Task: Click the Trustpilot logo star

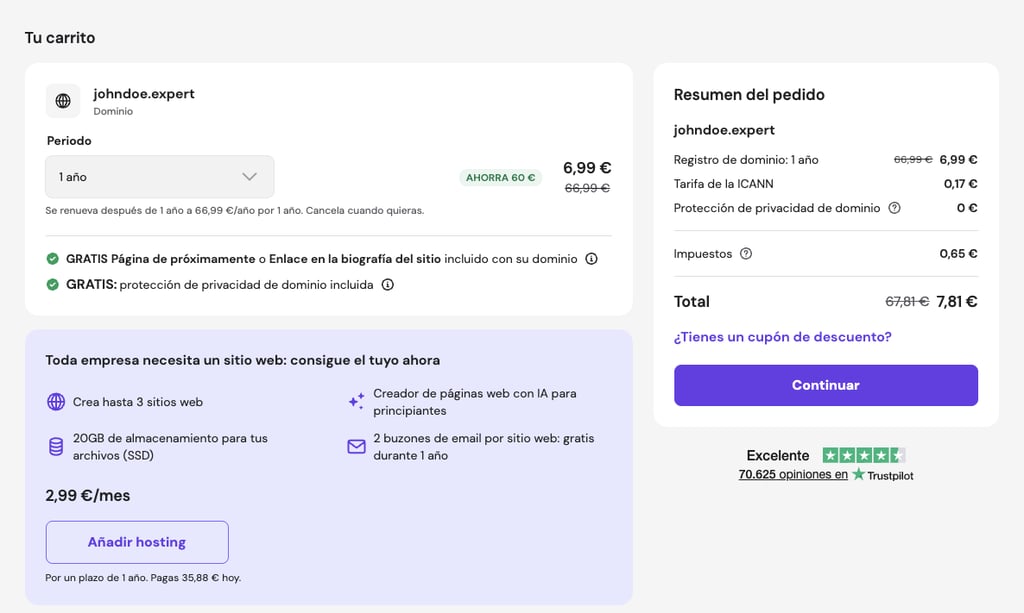Action: pyautogui.click(x=858, y=475)
